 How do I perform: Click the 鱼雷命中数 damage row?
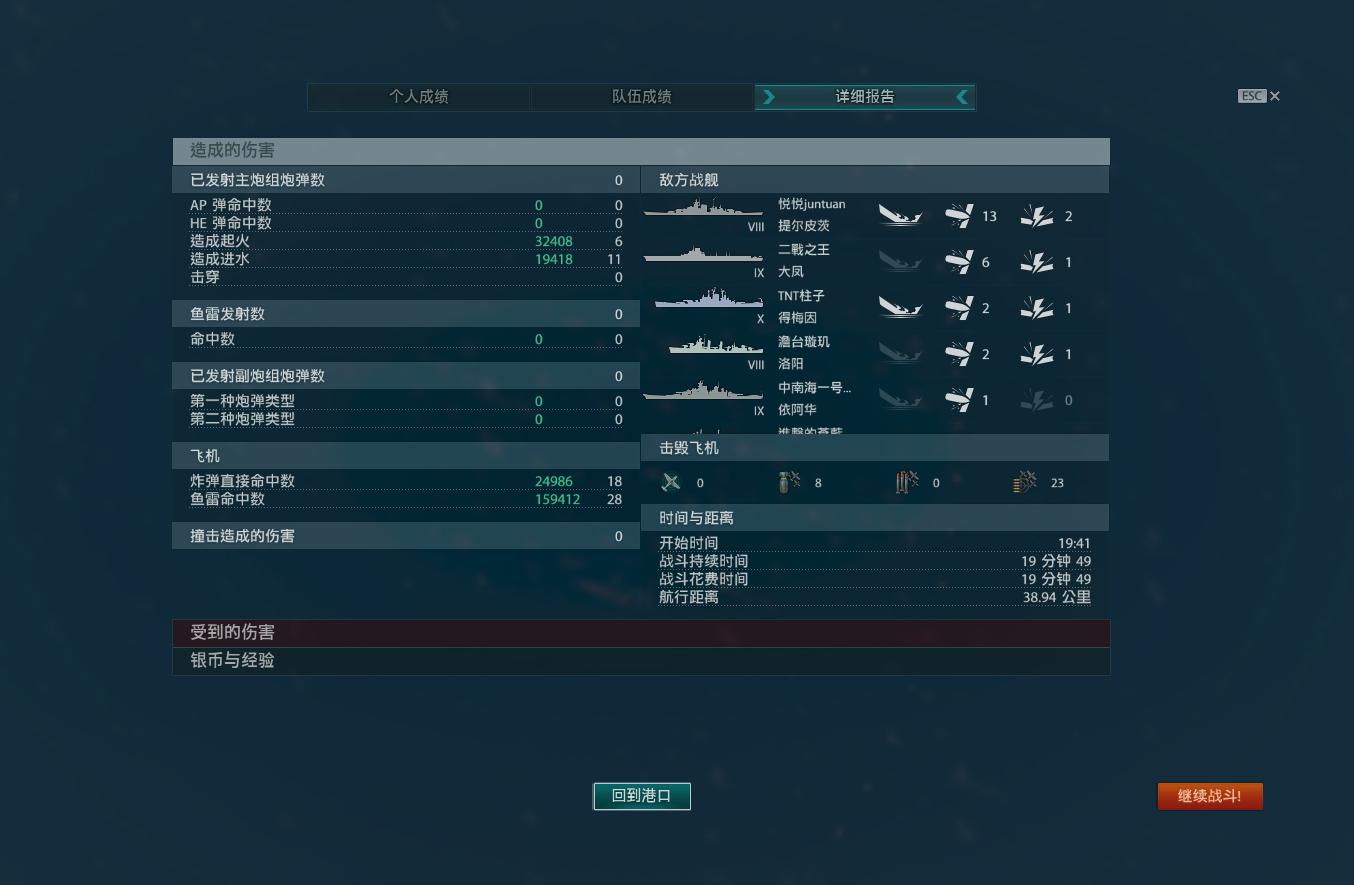point(406,499)
